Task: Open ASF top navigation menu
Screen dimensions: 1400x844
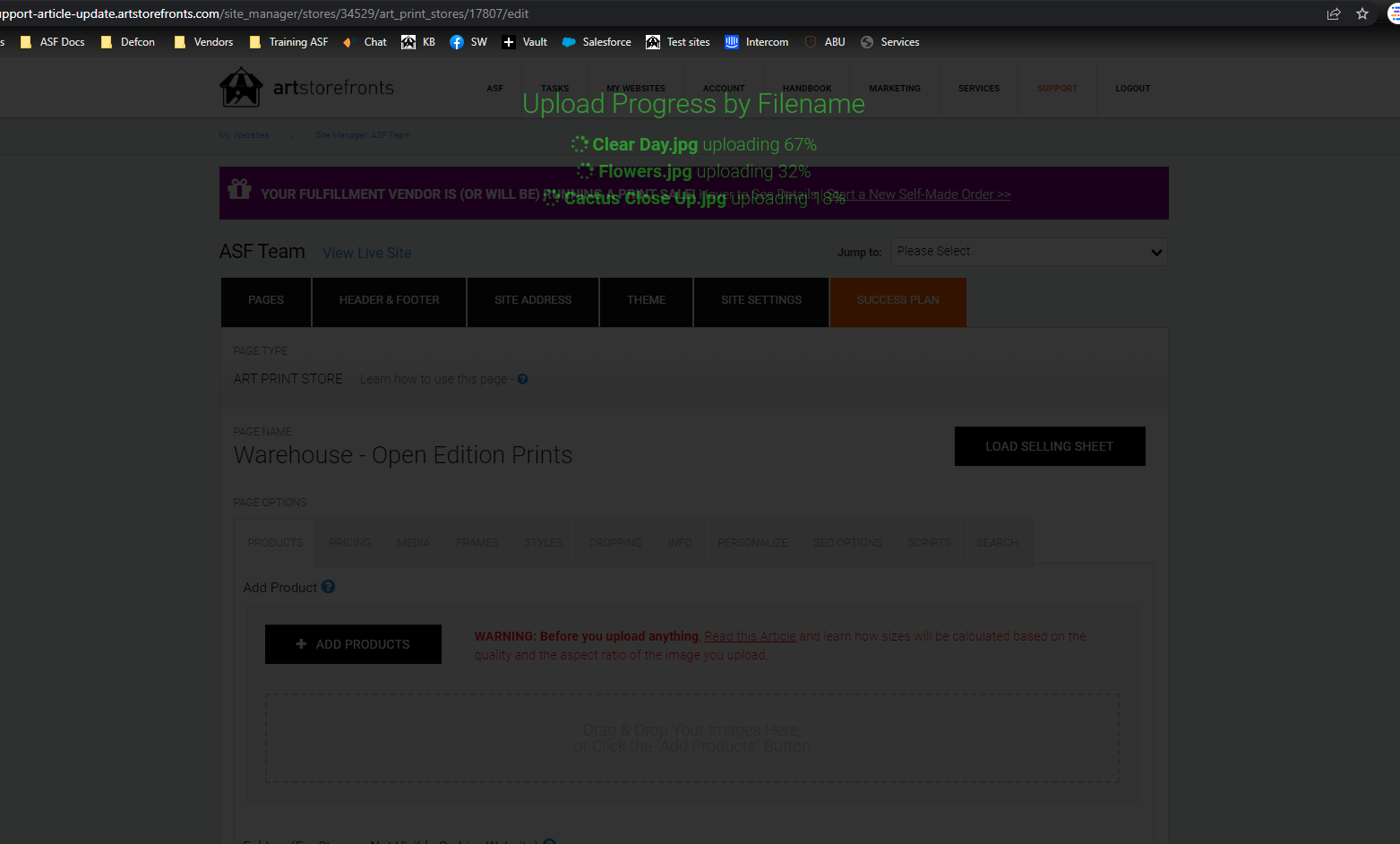Action: coord(495,89)
